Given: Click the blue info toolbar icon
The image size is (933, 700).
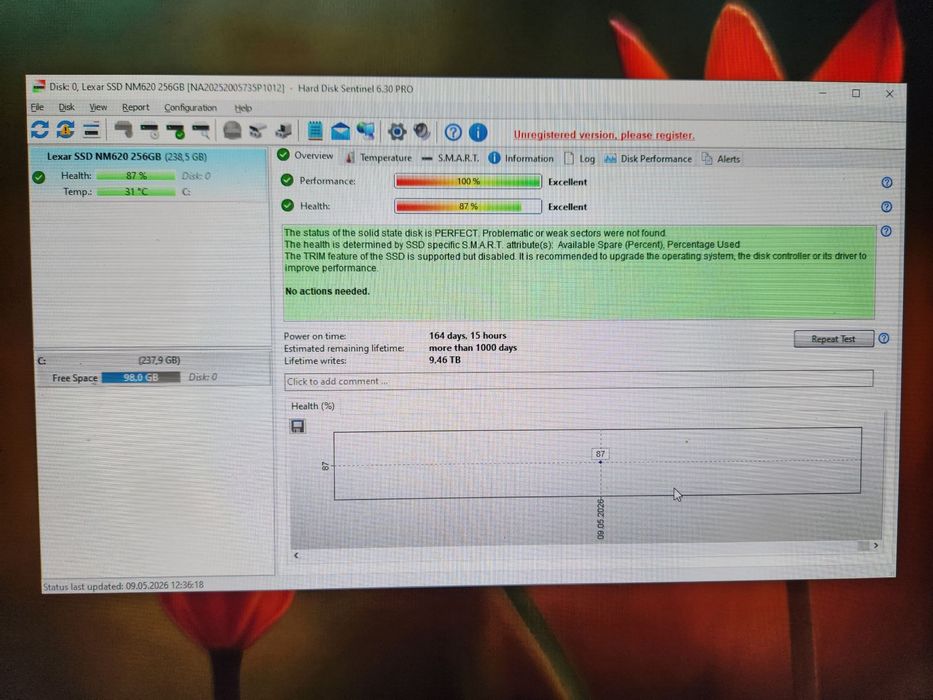Looking at the screenshot, I should (478, 132).
